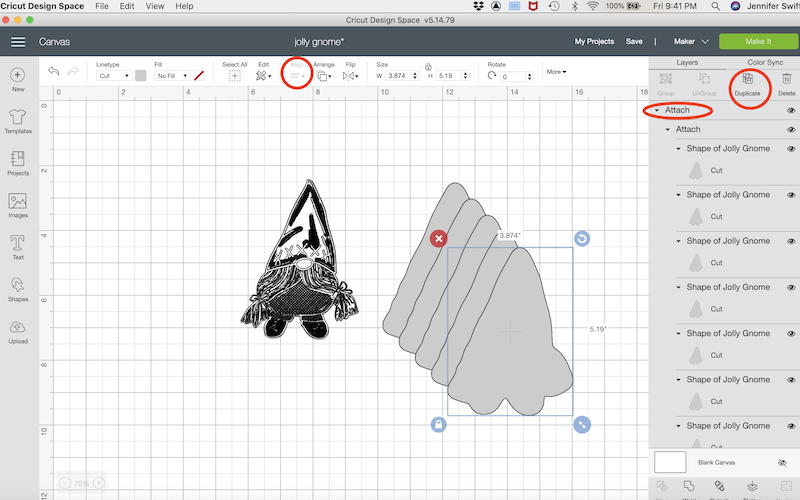
Task: Click the Slice icon at panel bottom
Action: point(662,488)
